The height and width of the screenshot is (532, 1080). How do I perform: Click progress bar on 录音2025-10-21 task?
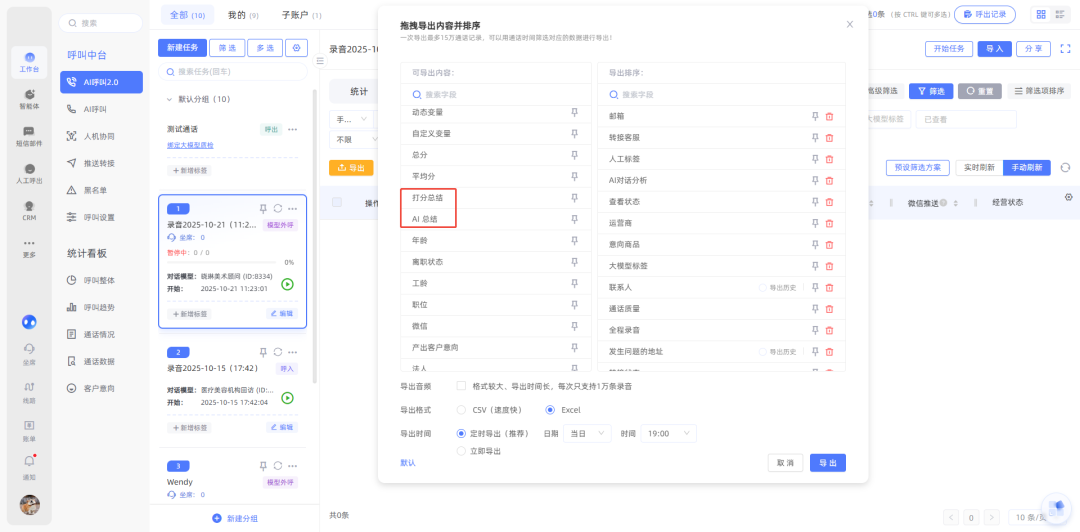225,262
